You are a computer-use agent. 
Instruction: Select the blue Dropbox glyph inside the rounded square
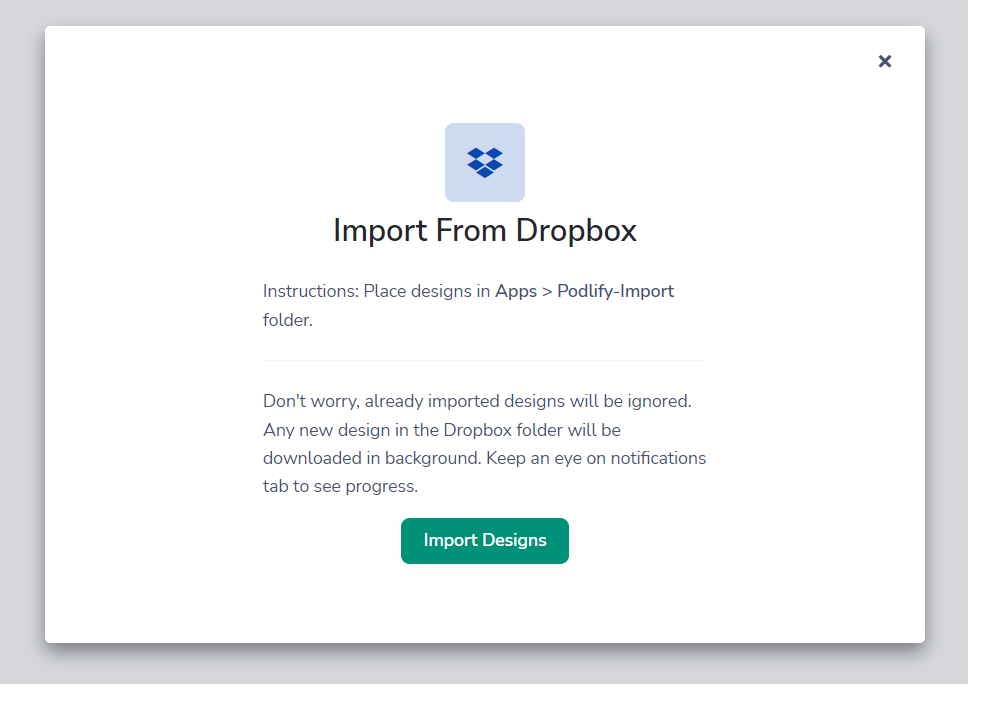coord(484,161)
